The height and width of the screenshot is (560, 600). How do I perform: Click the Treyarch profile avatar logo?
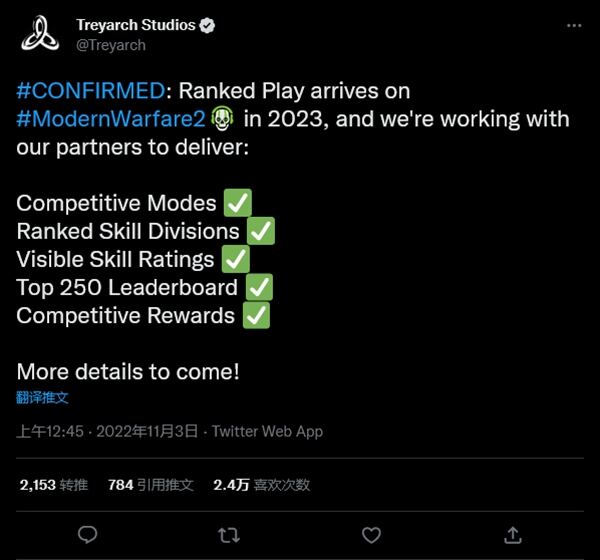[x=40, y=33]
